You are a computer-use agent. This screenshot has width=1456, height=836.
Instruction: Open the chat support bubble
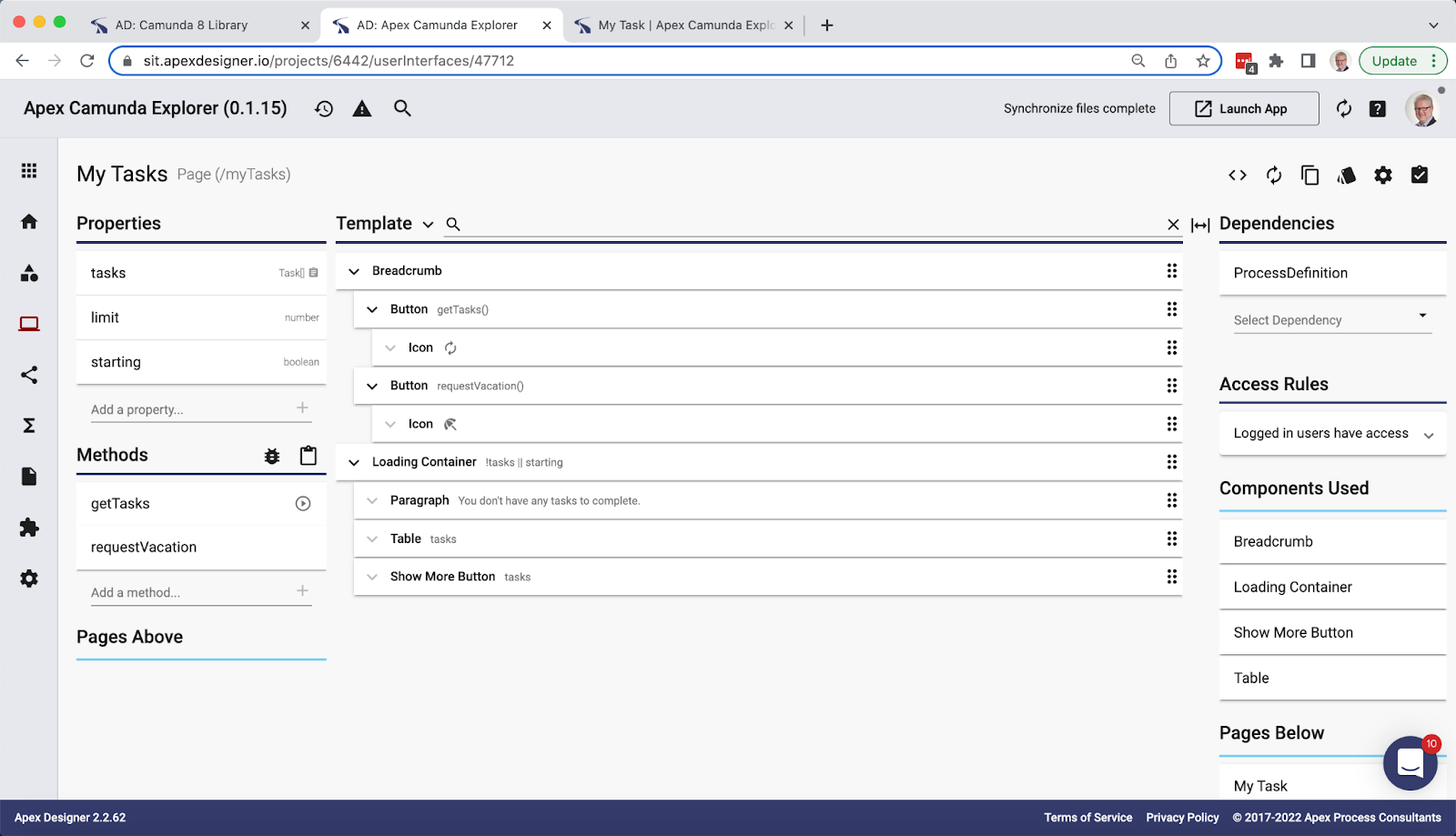pos(1410,763)
